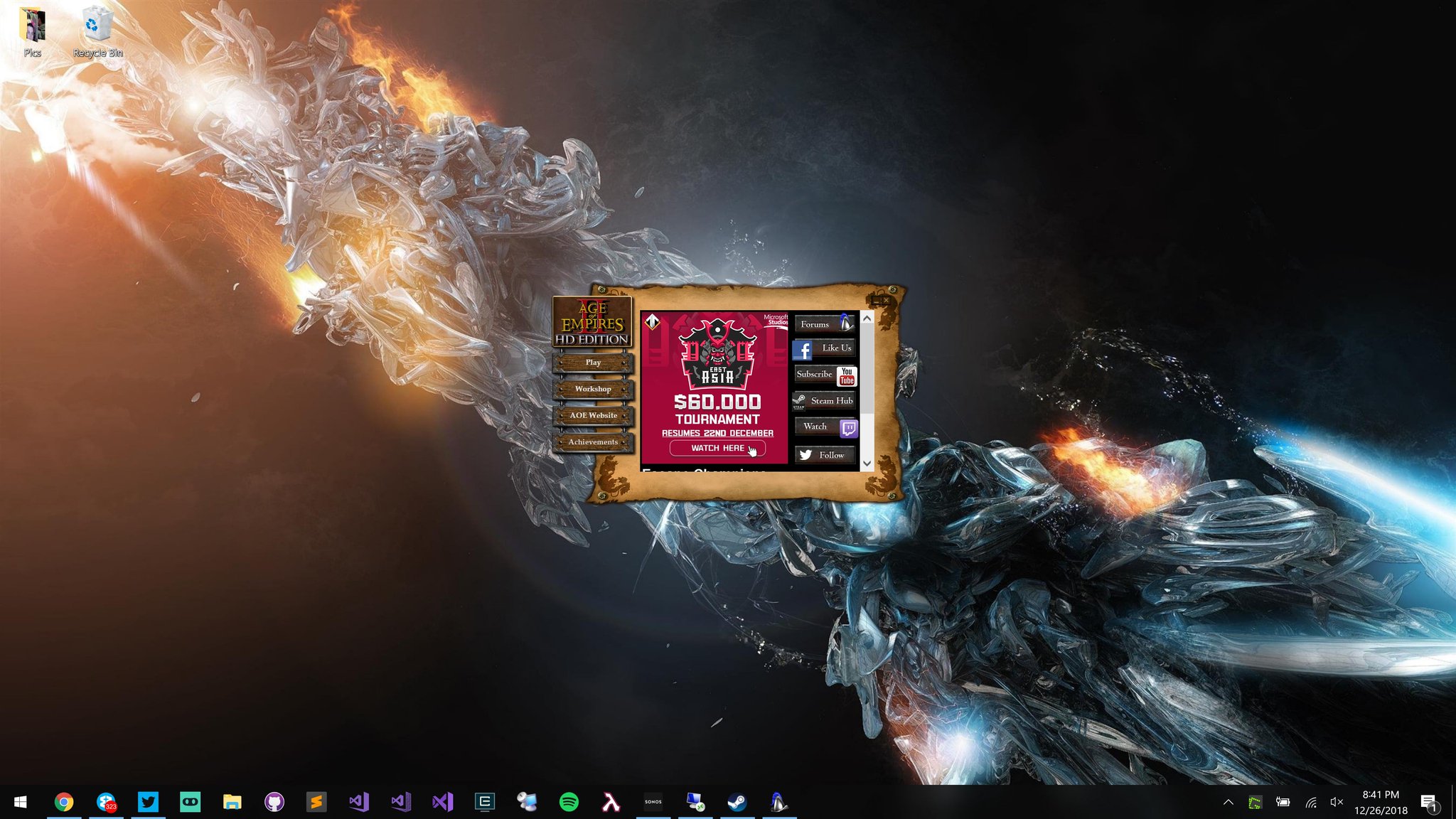Image resolution: width=1456 pixels, height=819 pixels.
Task: Show hidden system tray icons chevron
Action: pyautogui.click(x=1228, y=803)
